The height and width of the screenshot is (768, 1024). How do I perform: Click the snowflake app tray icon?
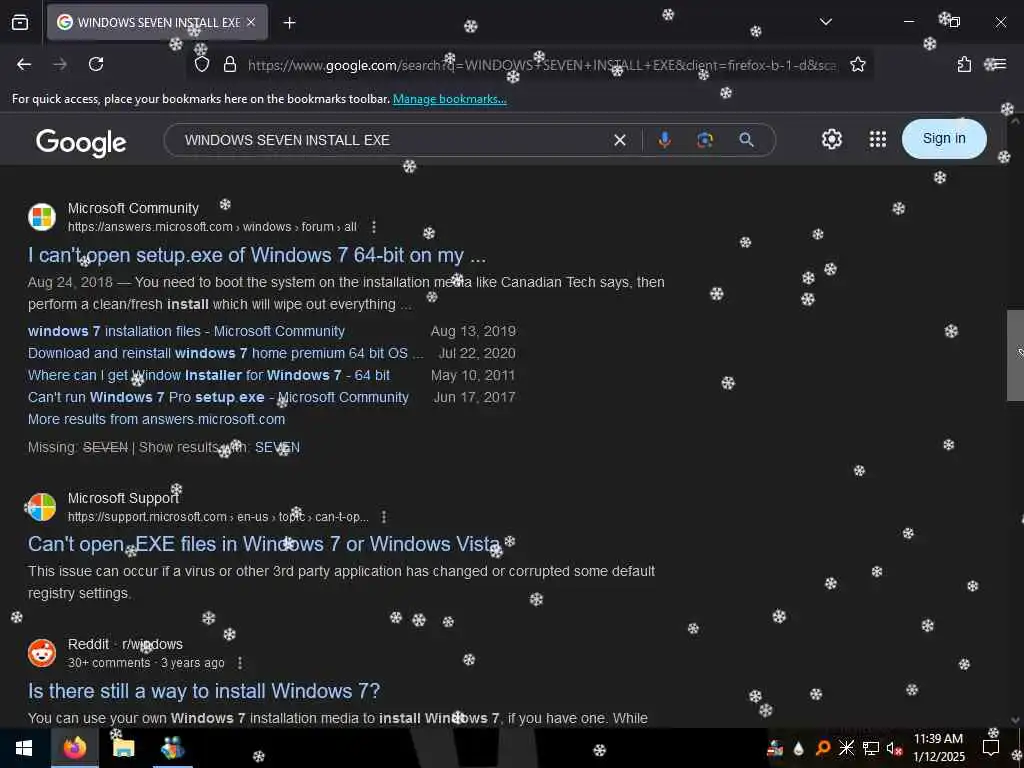tap(846, 748)
